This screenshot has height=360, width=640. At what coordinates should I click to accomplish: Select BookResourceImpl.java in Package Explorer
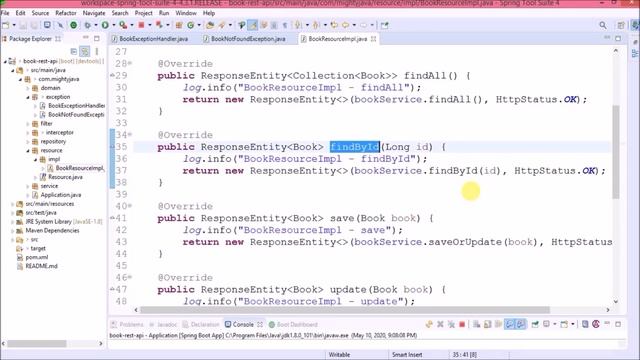pyautogui.click(x=80, y=168)
